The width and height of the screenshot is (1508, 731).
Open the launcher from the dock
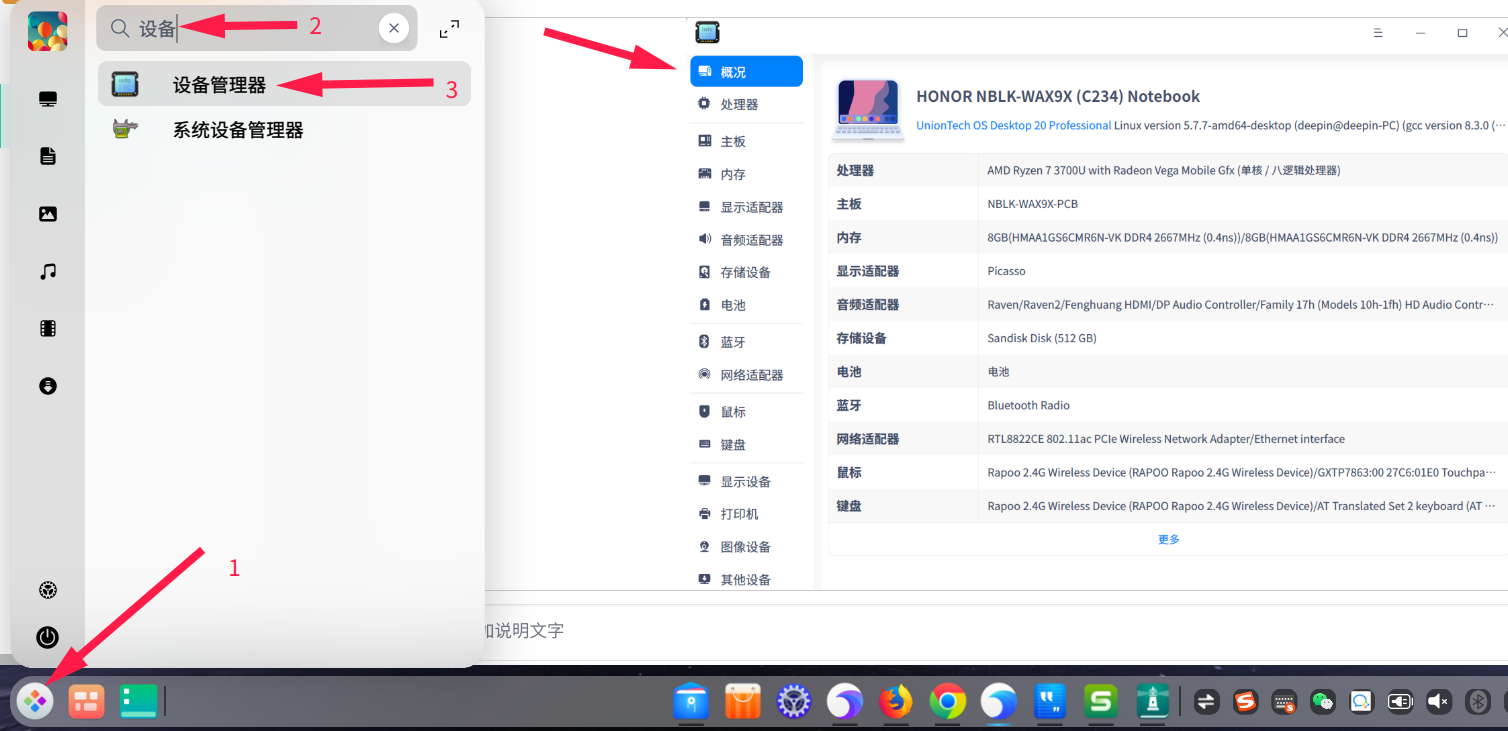click(x=36, y=702)
